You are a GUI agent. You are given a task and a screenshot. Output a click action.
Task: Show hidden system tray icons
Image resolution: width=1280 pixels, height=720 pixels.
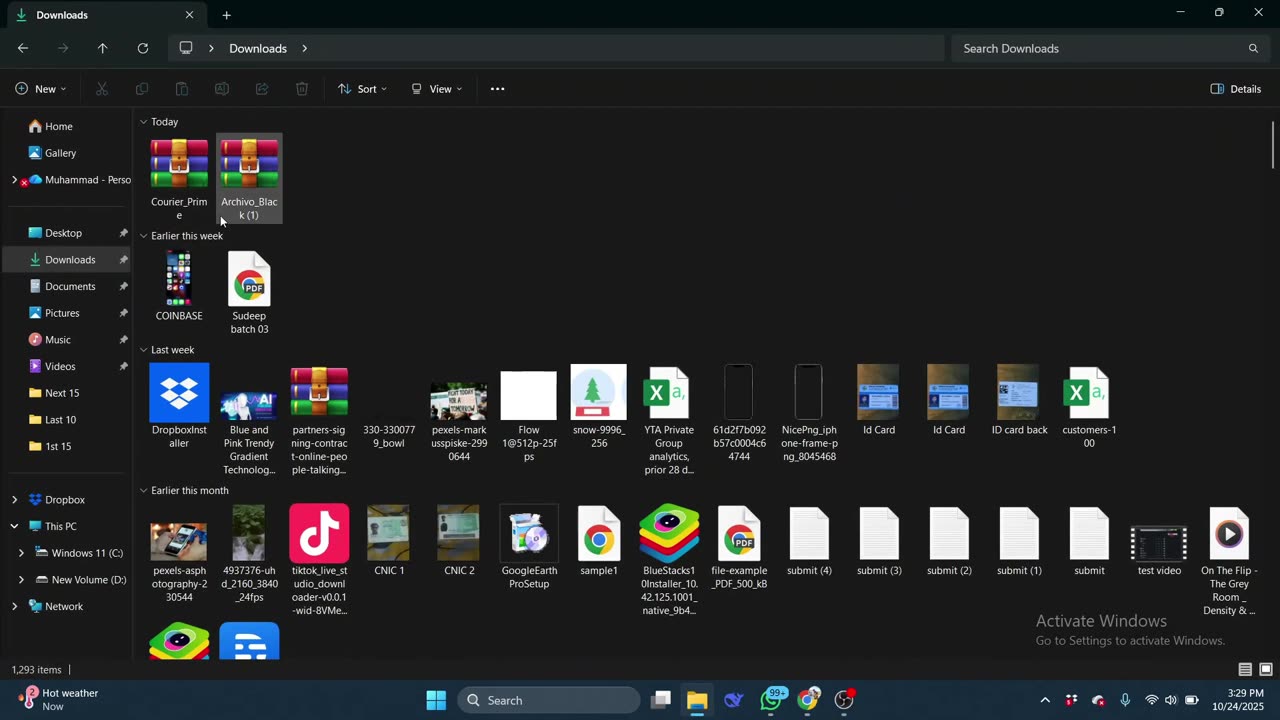click(x=1045, y=700)
